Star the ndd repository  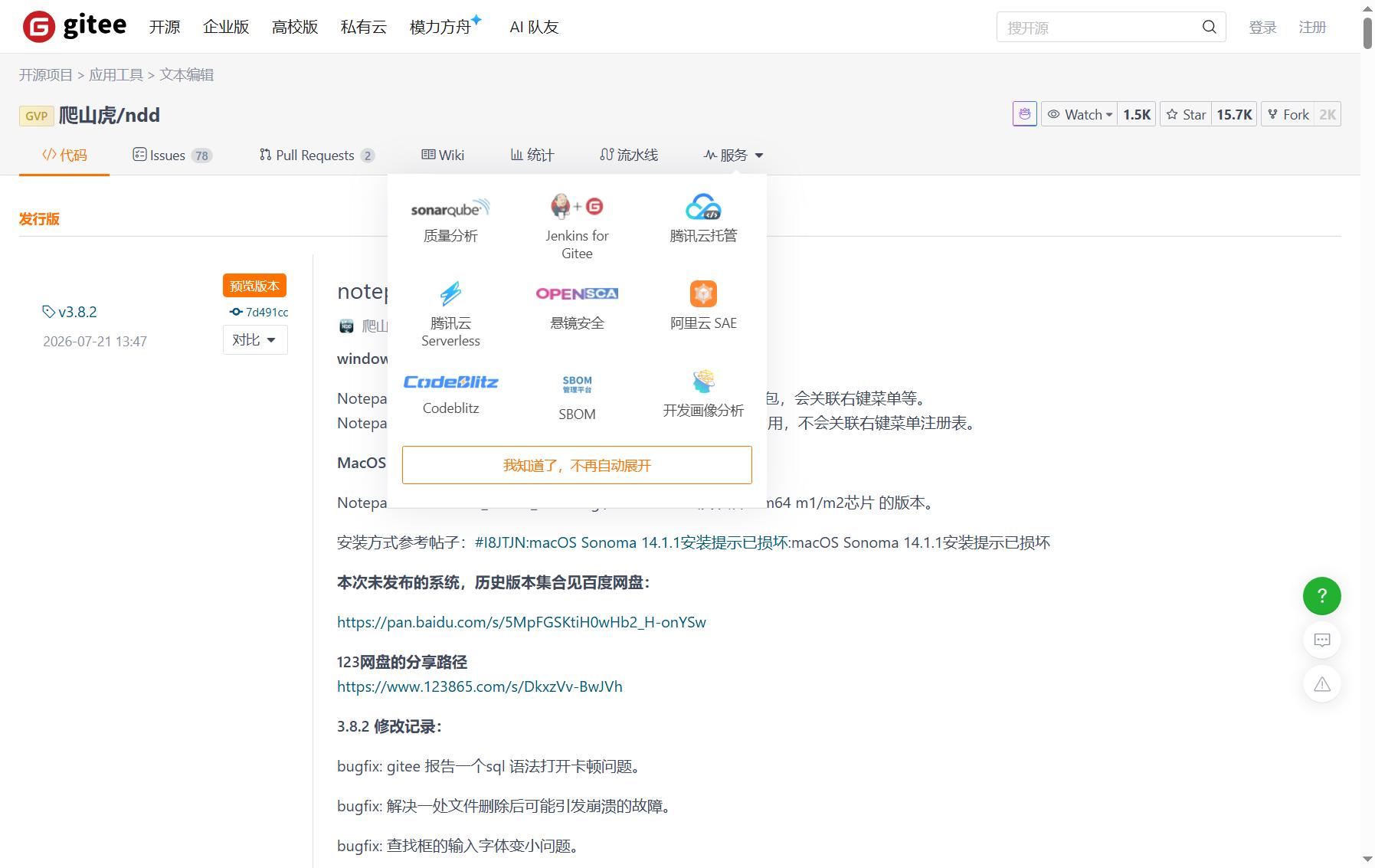tap(1186, 114)
